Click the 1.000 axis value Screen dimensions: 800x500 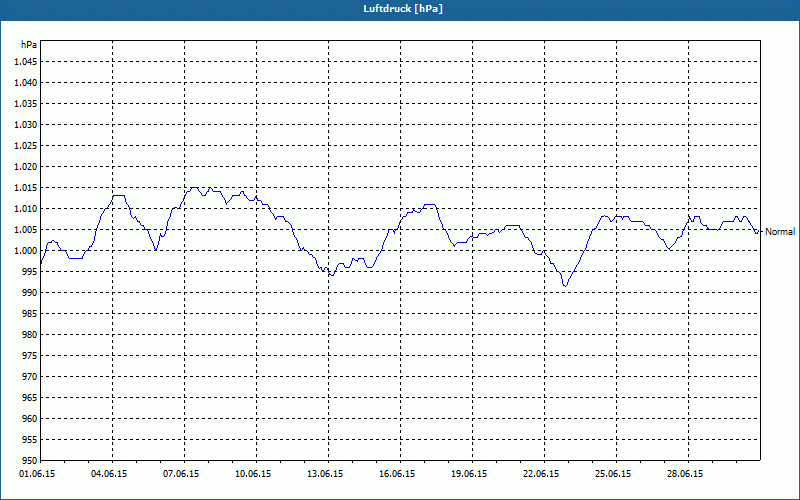26,251
